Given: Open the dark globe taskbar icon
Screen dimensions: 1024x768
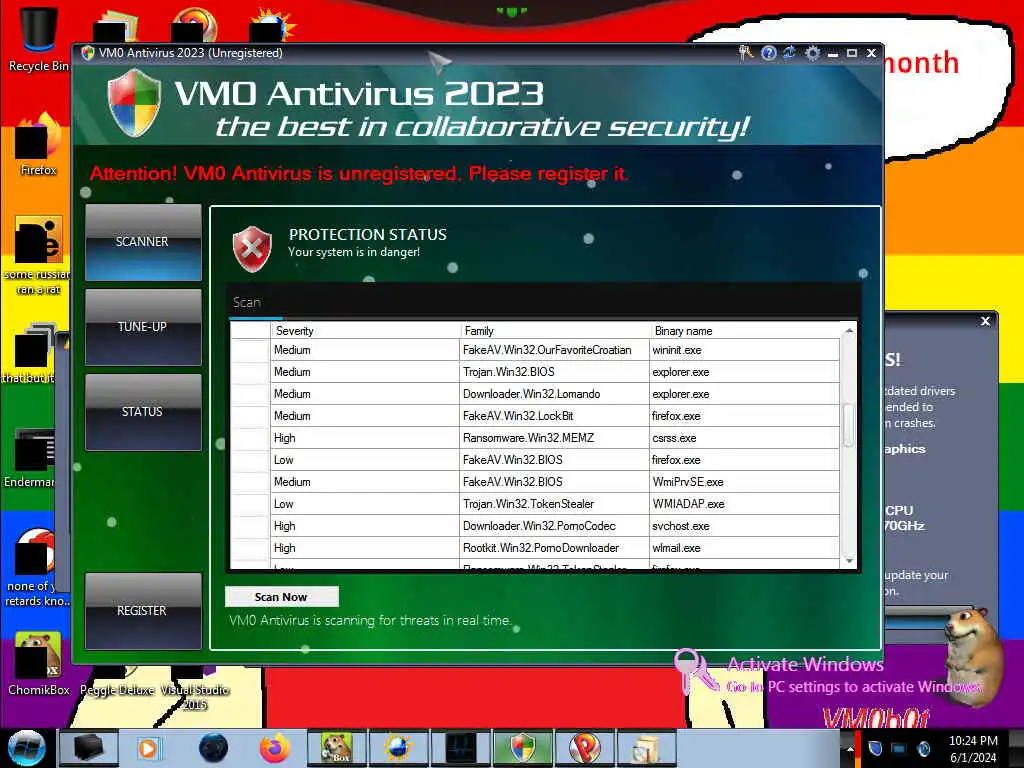Looking at the screenshot, I should (x=213, y=748).
